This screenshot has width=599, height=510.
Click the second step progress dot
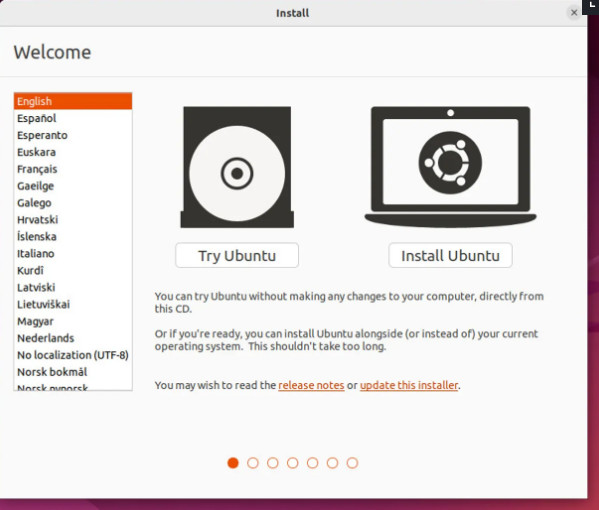pos(253,463)
